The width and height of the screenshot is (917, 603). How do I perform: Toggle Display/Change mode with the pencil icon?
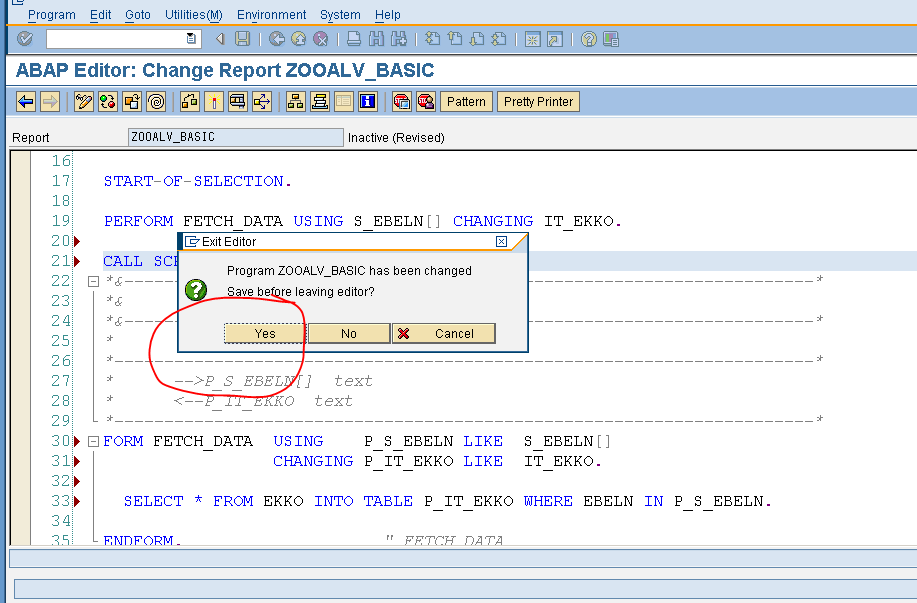pos(82,101)
